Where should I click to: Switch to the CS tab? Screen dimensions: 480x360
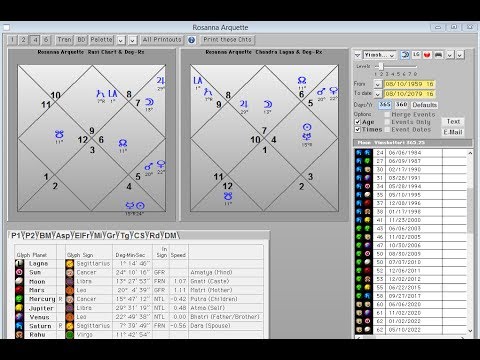[x=140, y=236]
